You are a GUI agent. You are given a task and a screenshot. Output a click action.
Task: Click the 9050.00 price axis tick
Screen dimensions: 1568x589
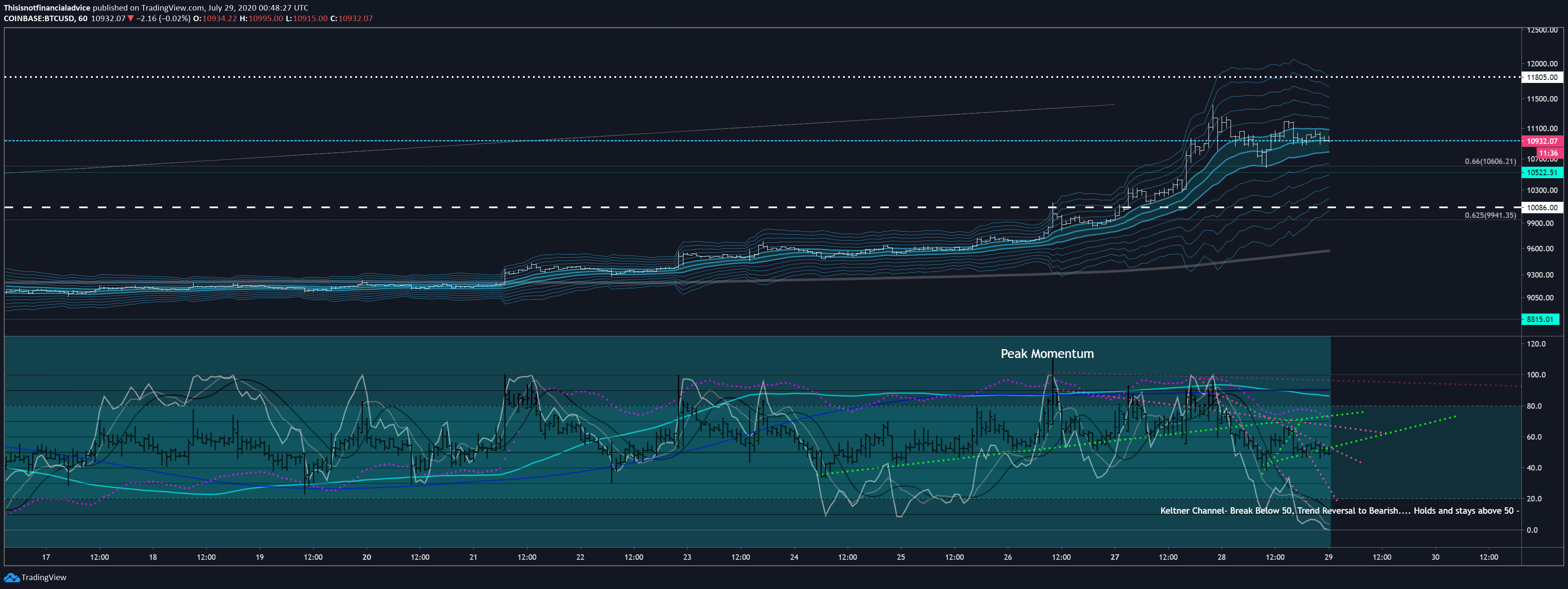1540,298
